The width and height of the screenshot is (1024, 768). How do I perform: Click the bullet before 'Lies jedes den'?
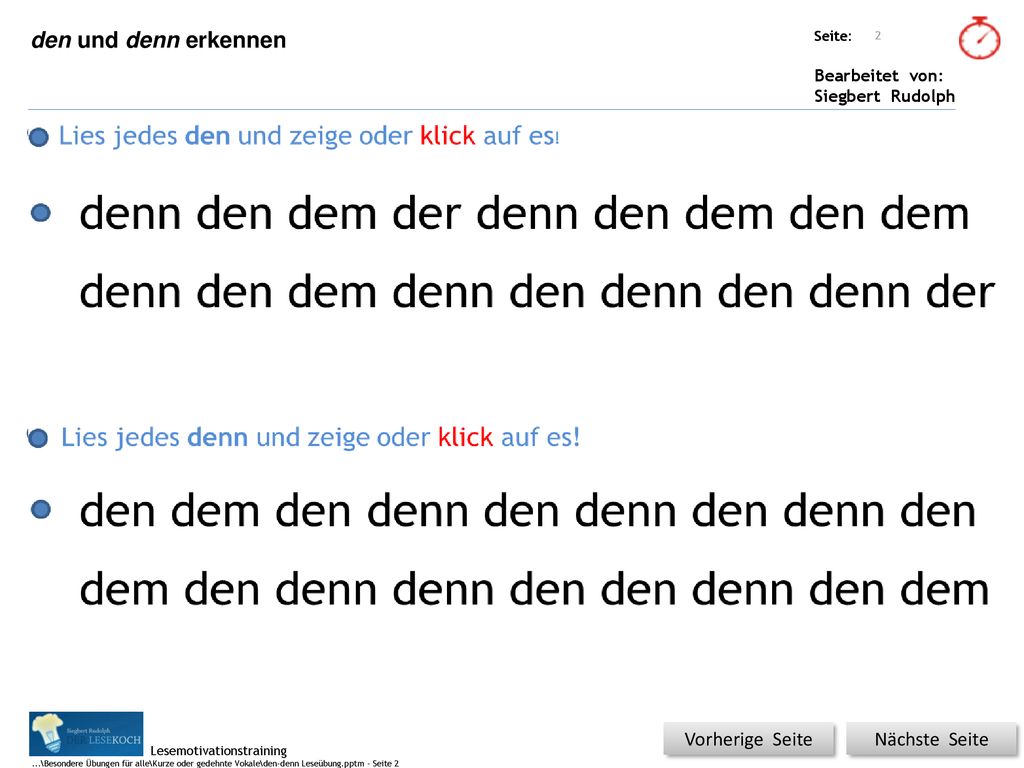coord(39,137)
